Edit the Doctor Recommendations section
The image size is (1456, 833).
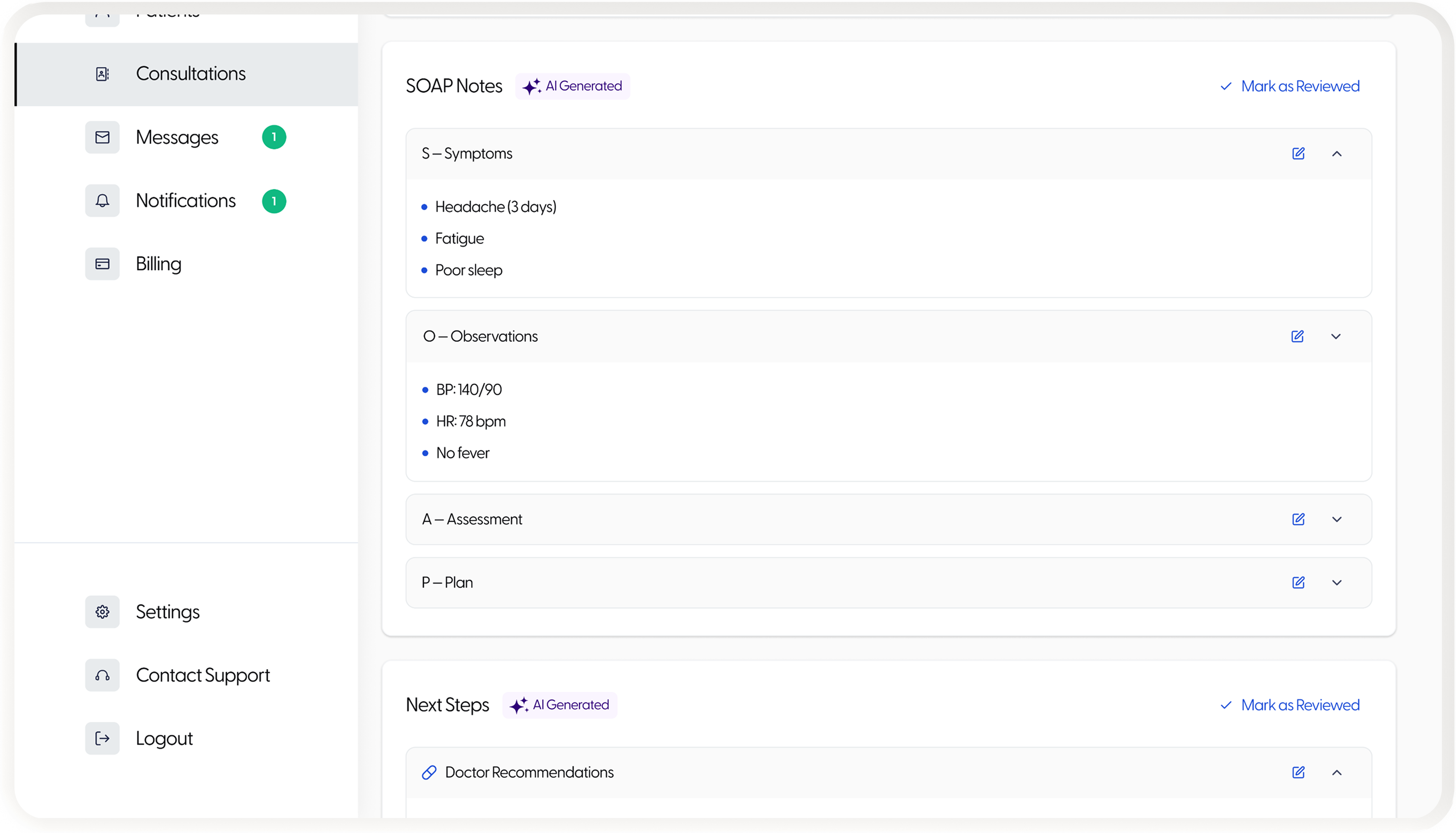pos(1298,772)
